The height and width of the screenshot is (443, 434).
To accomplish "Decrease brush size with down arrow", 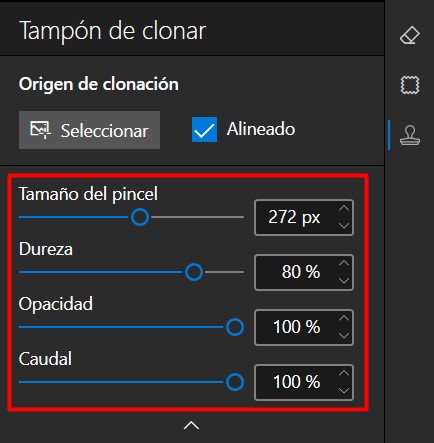I will [x=344, y=226].
